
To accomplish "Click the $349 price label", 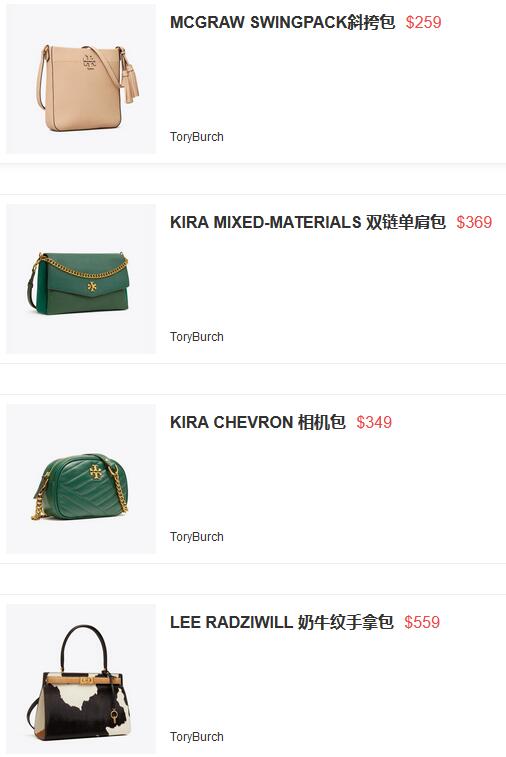I will [374, 422].
